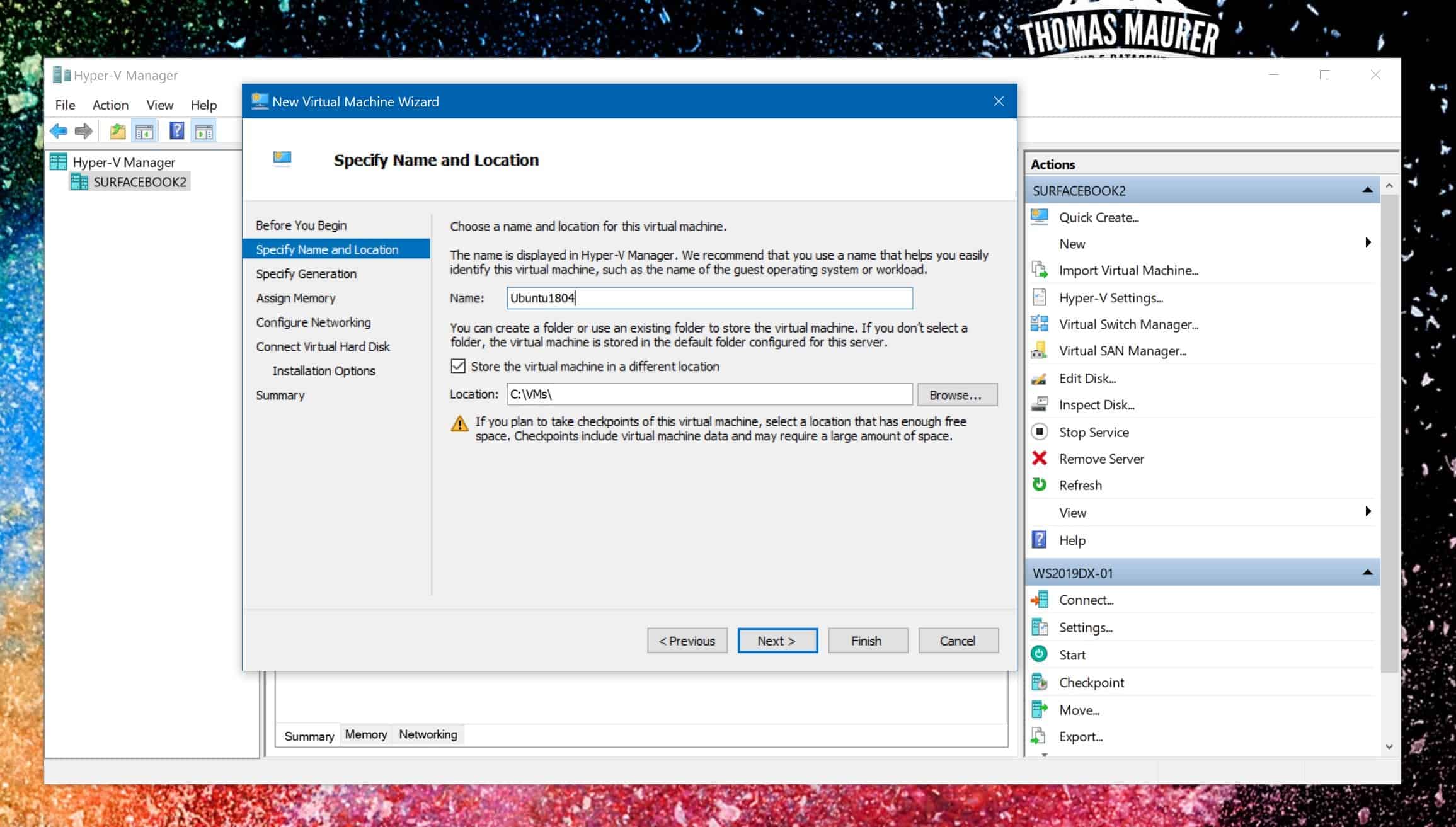Screen dimensions: 1456x827
Task: Select Specify Generation step
Action: (306, 273)
